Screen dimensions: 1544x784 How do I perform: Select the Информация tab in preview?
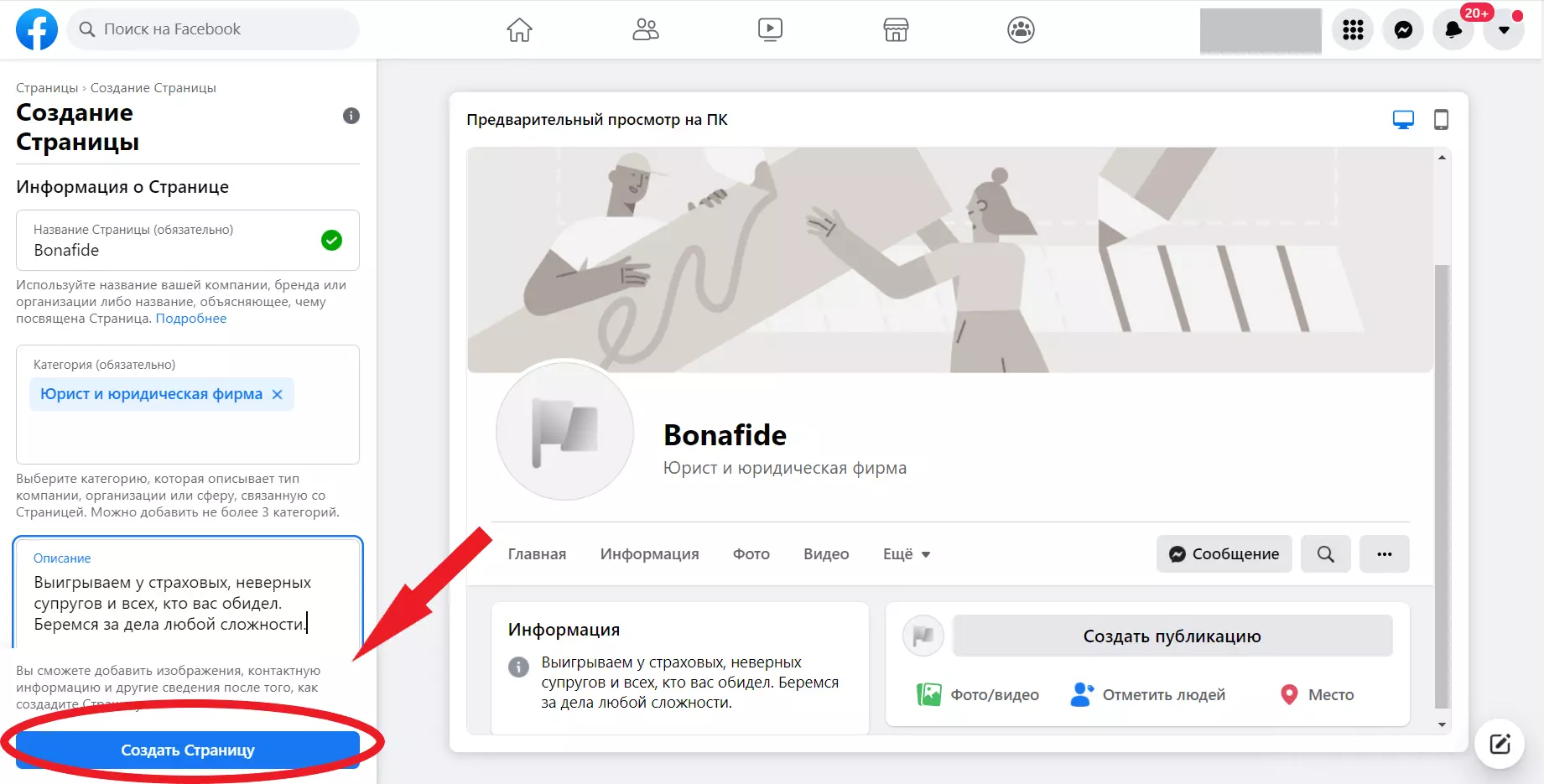pos(649,554)
